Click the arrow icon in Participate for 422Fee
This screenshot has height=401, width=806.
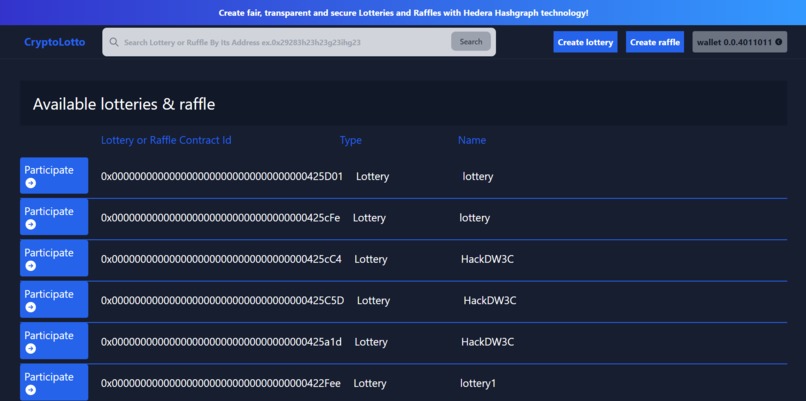tap(31, 390)
